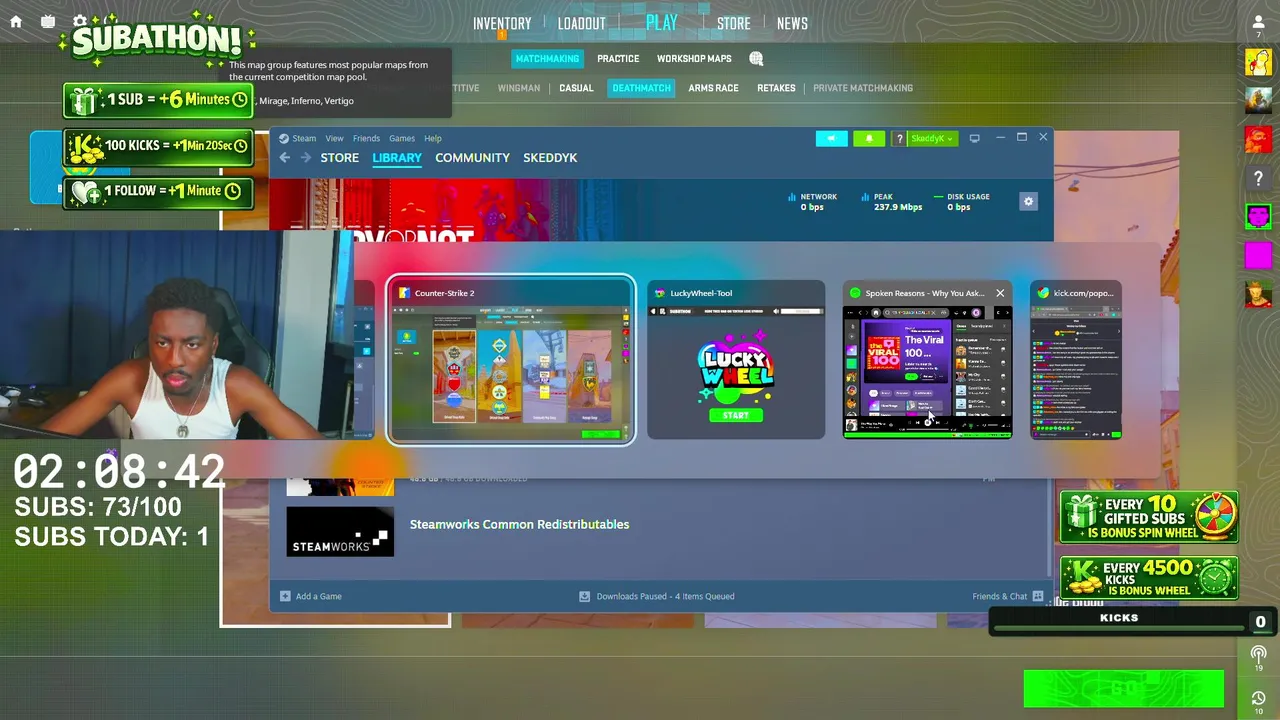Switch to Counter-Strike 2 window thumbnail
This screenshot has width=1280, height=720.
coord(511,360)
